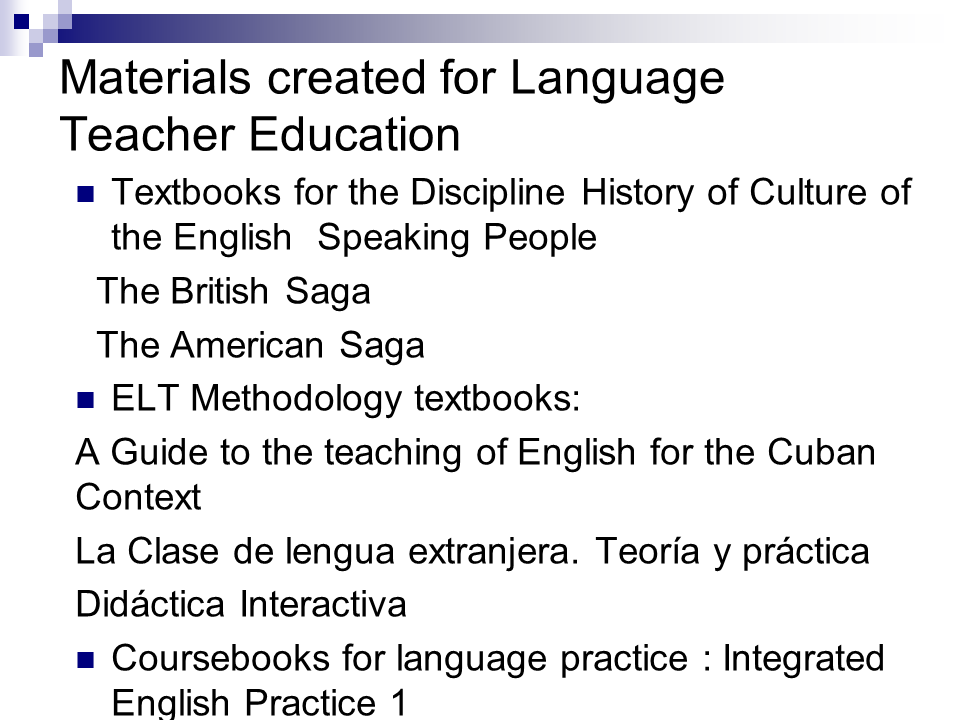The width and height of the screenshot is (960, 720).
Task: Click the square bullet beside 'Textbooks for the Discipline'
Action: pos(86,195)
